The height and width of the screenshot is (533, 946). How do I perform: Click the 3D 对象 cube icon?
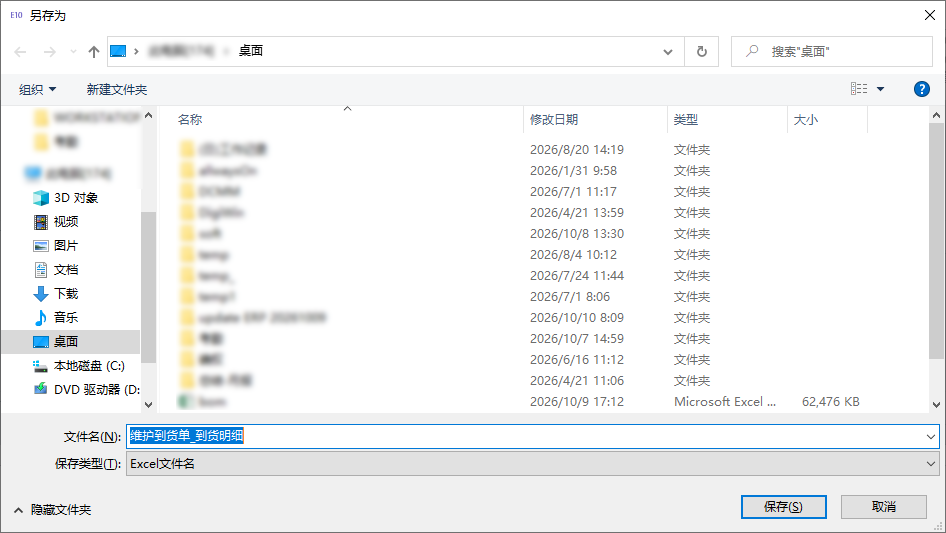(40, 197)
